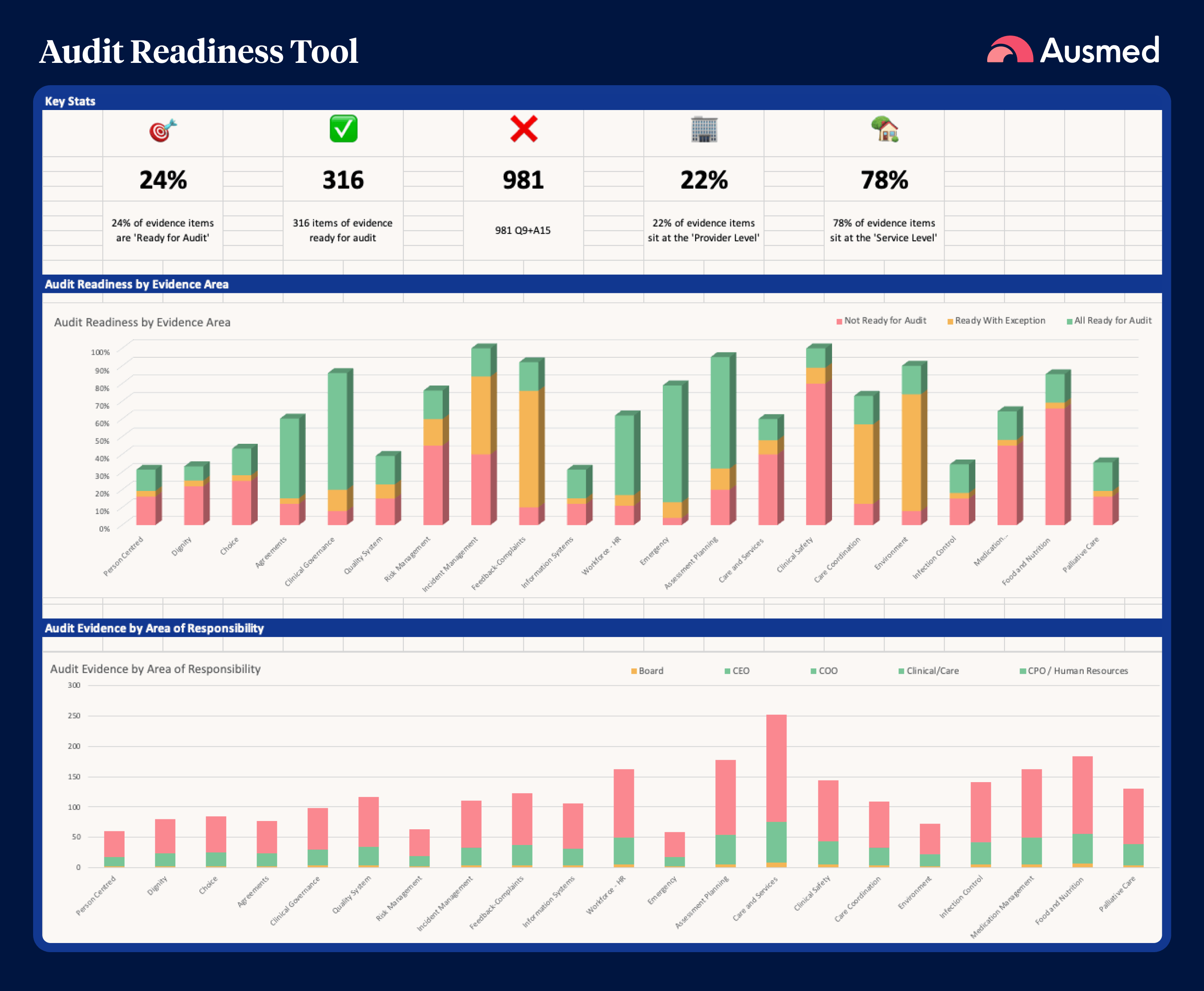1204x991 pixels.
Task: Click the Ready With Exception legend swatch
Action: [x=950, y=321]
